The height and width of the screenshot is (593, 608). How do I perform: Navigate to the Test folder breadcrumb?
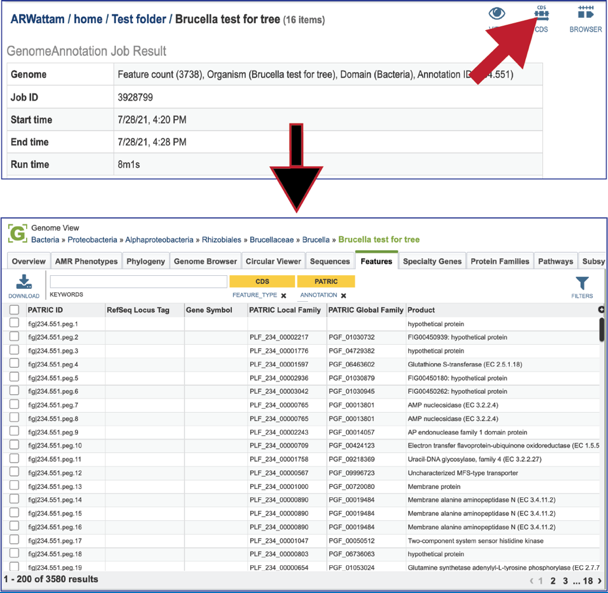[x=139, y=19]
